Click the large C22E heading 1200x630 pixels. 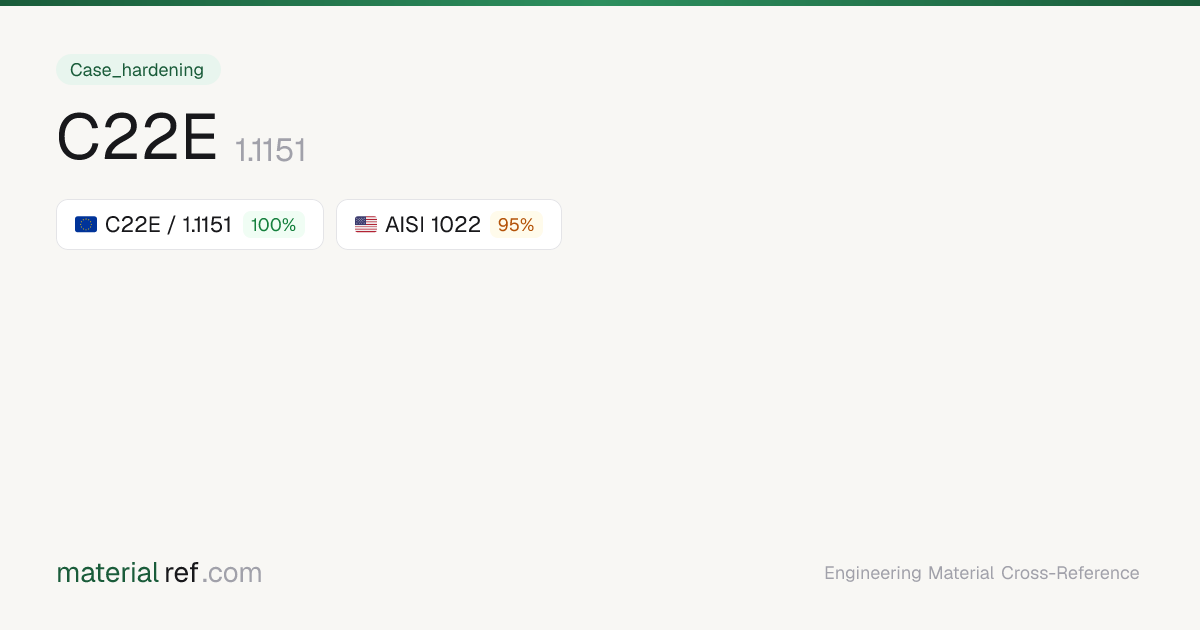(x=137, y=138)
